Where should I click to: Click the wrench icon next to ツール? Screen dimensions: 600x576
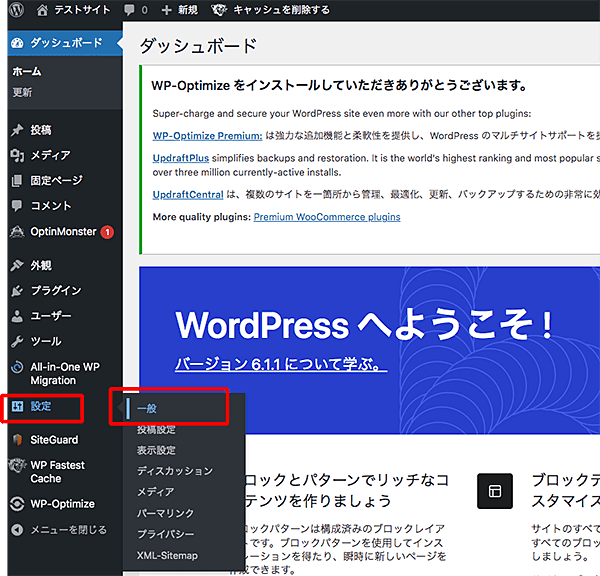17,341
